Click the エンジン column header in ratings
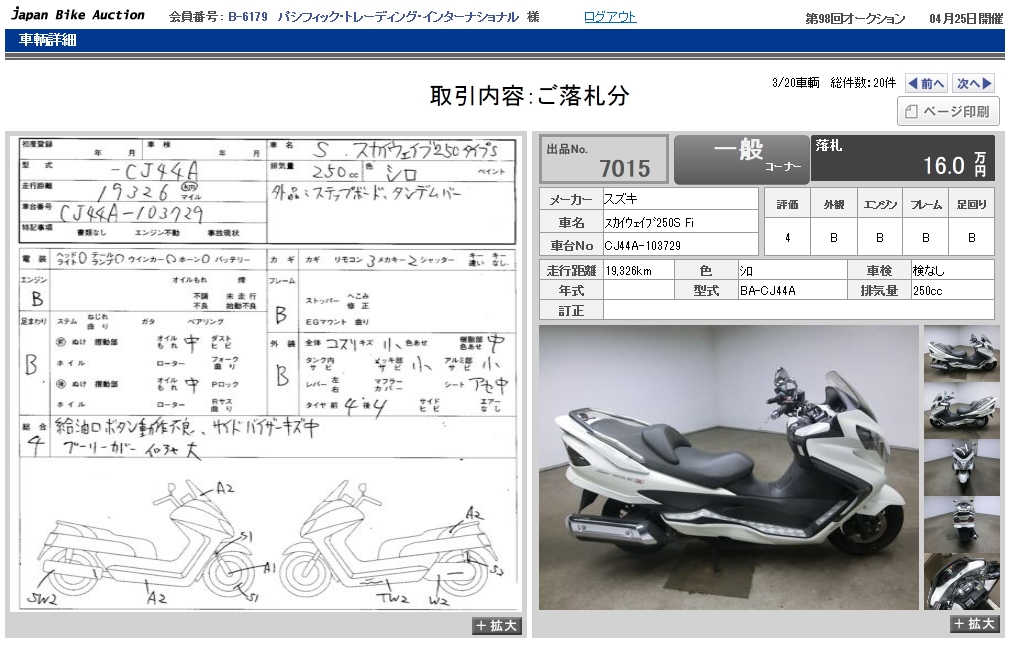 [880, 204]
